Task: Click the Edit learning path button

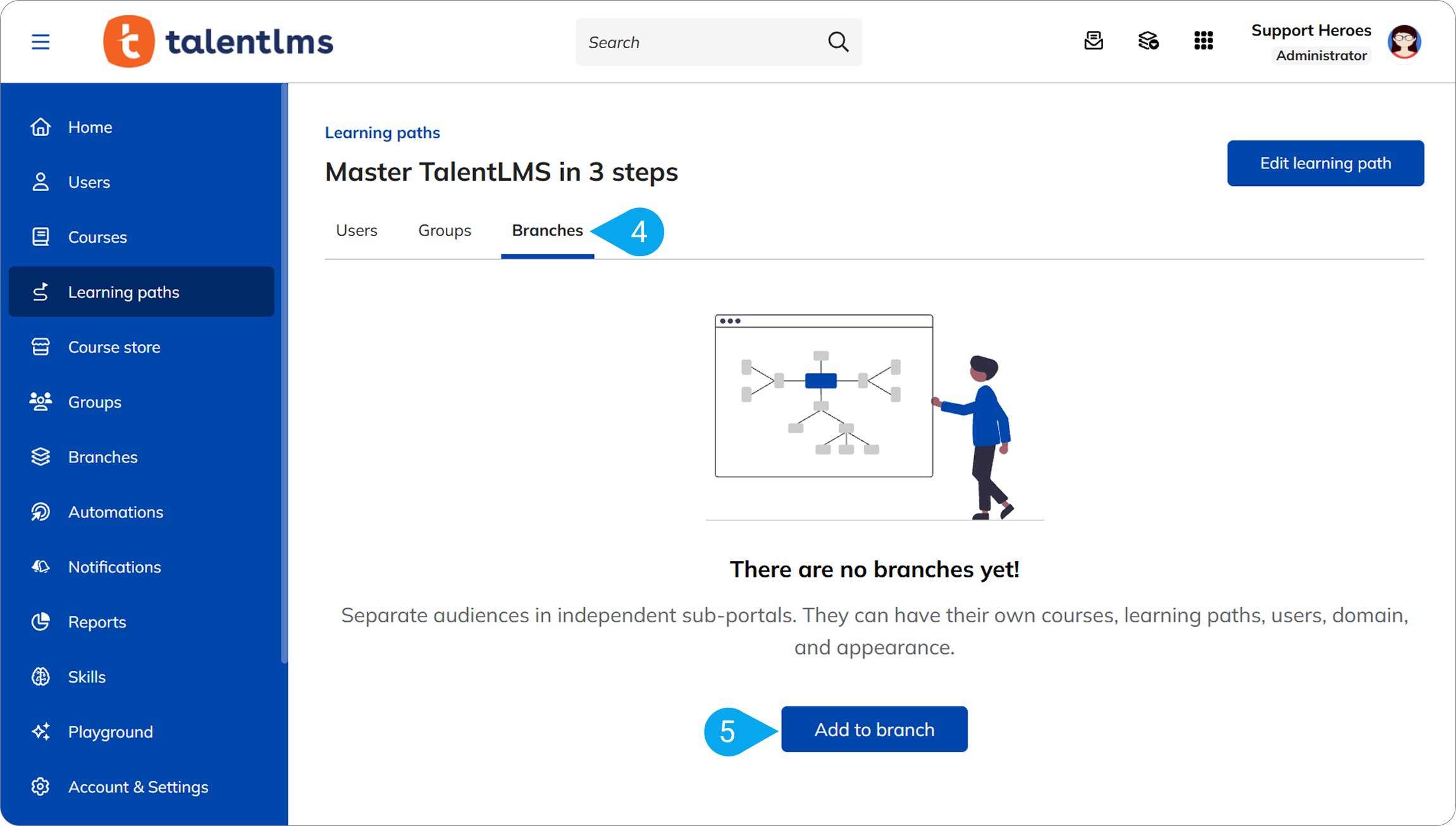Action: click(1326, 163)
